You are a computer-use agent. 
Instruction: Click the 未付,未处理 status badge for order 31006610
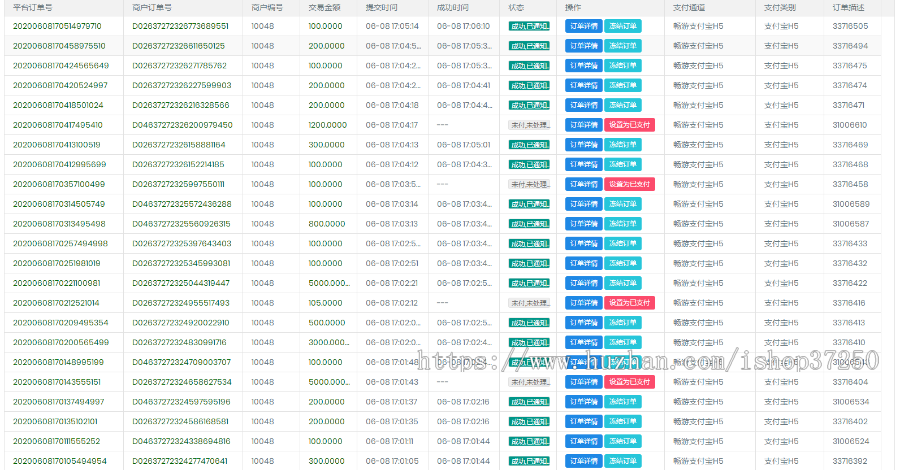click(529, 125)
